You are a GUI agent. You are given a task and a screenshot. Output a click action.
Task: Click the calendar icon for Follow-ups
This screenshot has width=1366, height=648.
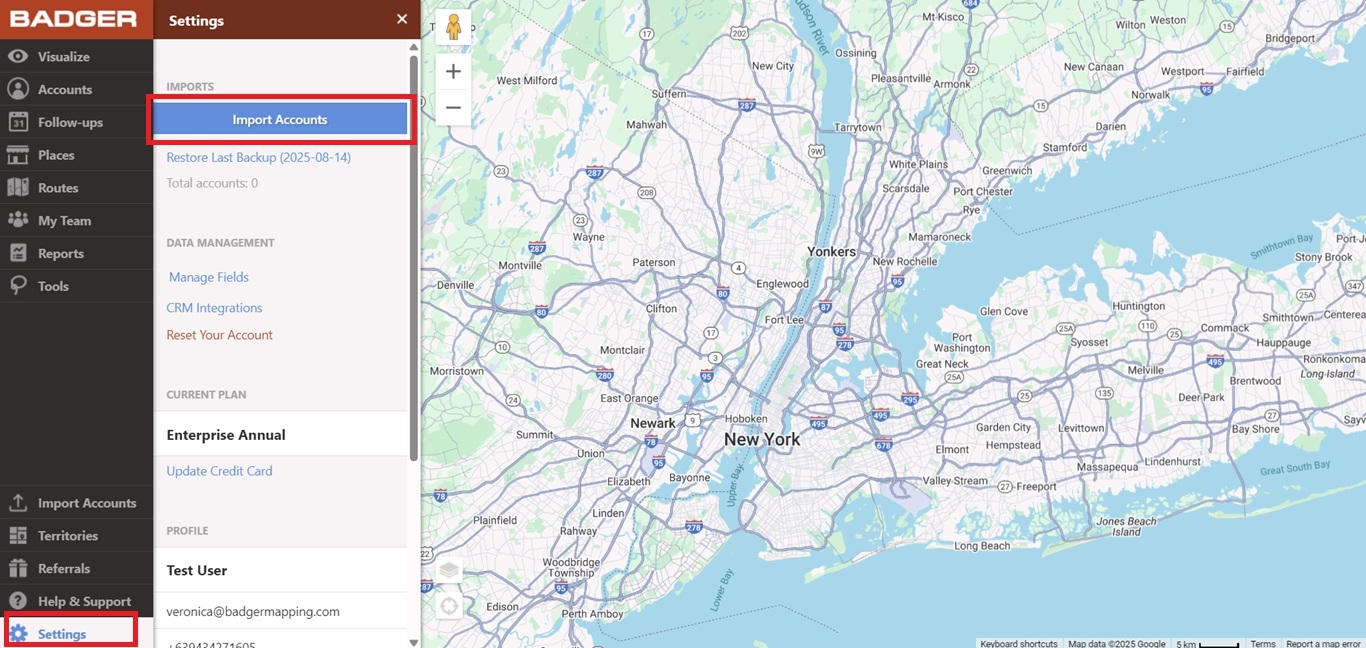pyautogui.click(x=18, y=122)
